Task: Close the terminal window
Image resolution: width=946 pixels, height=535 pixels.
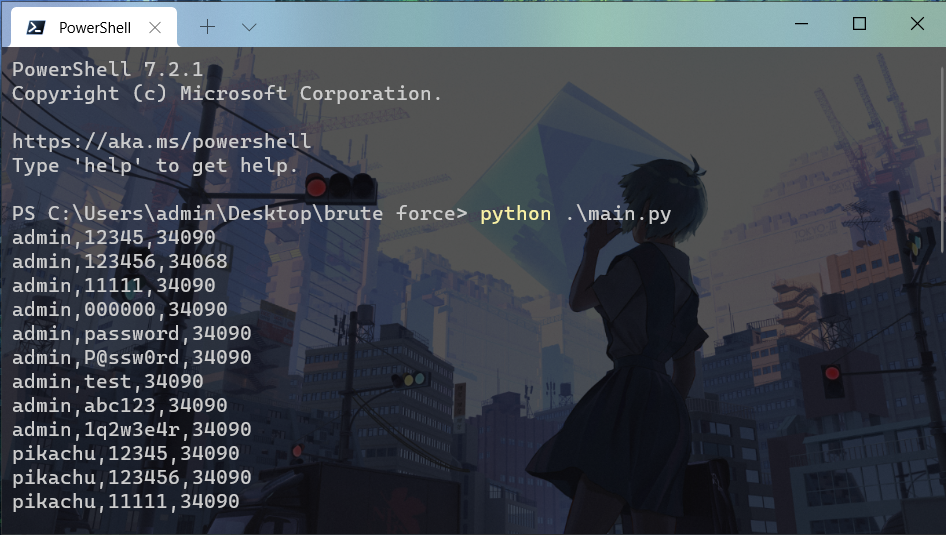Action: tap(917, 24)
